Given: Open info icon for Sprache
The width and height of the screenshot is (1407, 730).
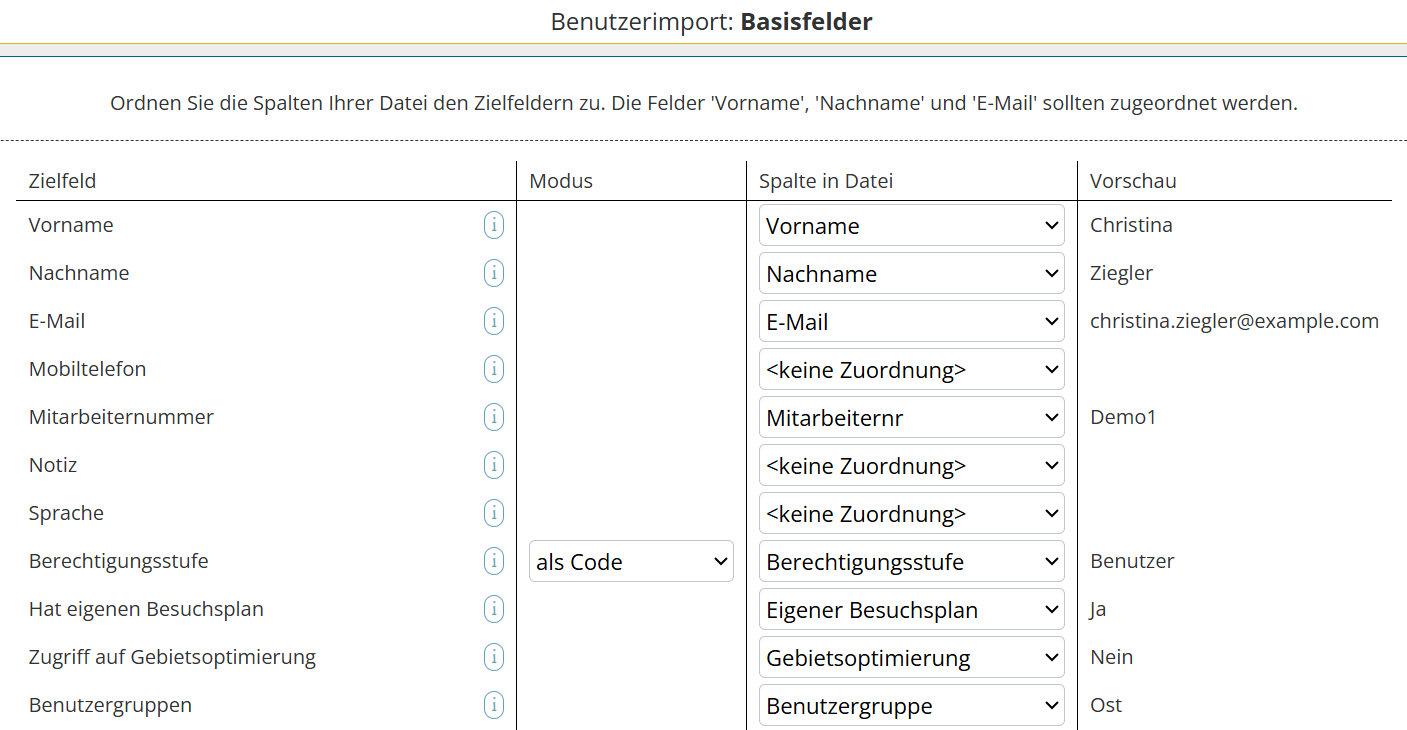Looking at the screenshot, I should click(493, 513).
